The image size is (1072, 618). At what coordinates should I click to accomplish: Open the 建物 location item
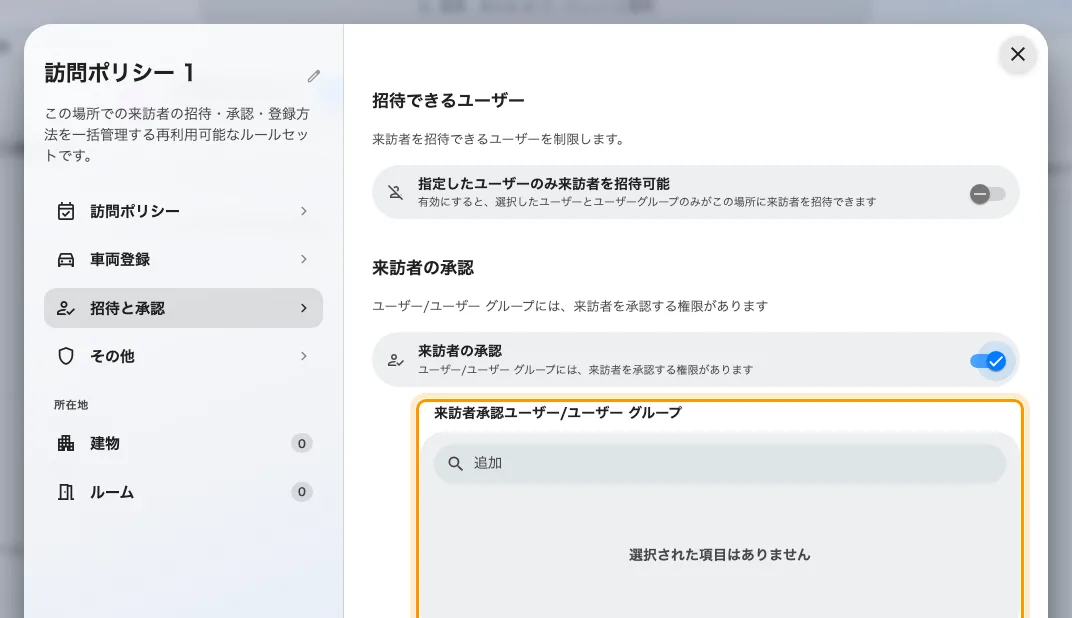click(183, 443)
